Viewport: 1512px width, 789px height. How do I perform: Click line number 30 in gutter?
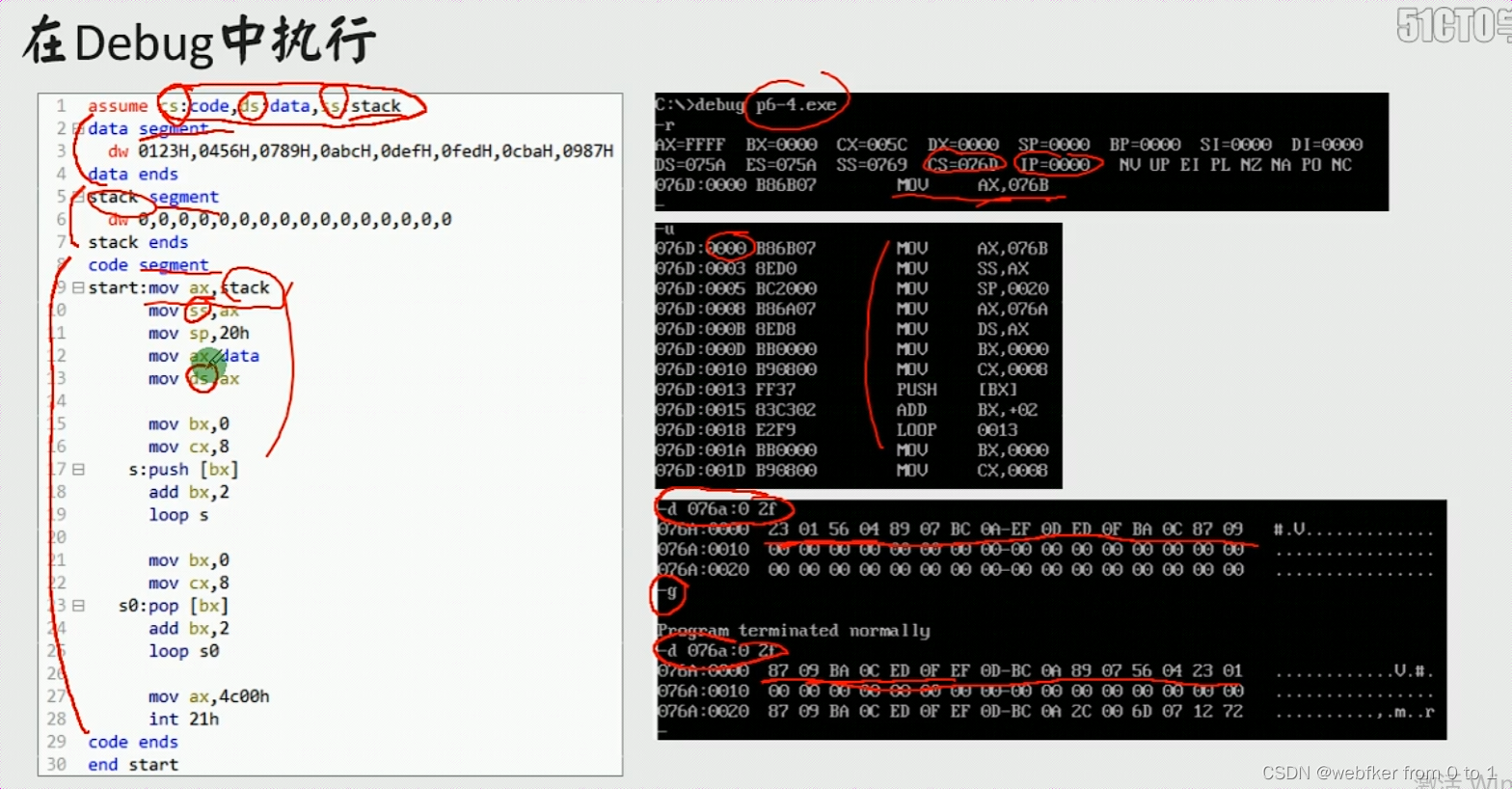point(57,765)
